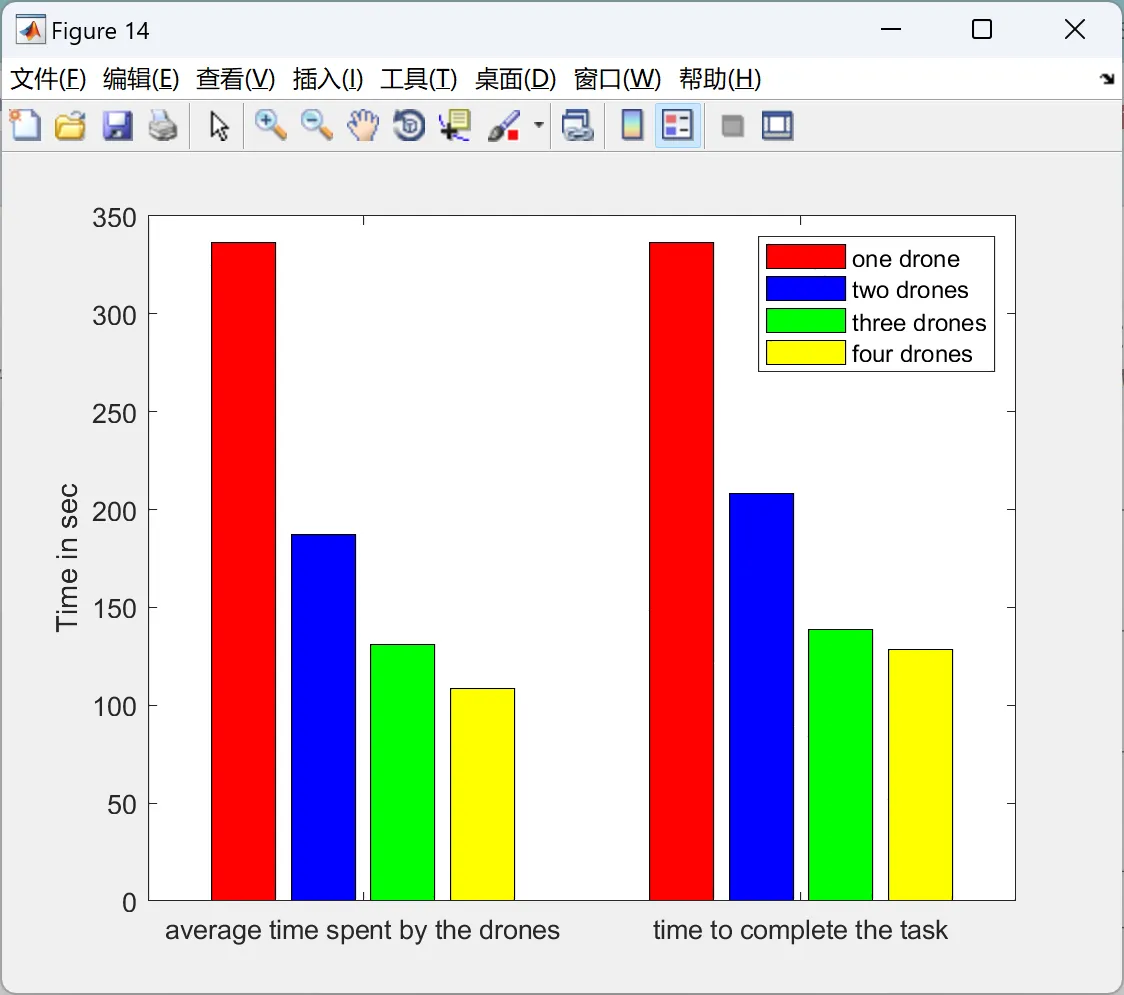This screenshot has height=995, width=1124.
Task: Select the Zoom Out magnifier tool
Action: (x=316, y=125)
